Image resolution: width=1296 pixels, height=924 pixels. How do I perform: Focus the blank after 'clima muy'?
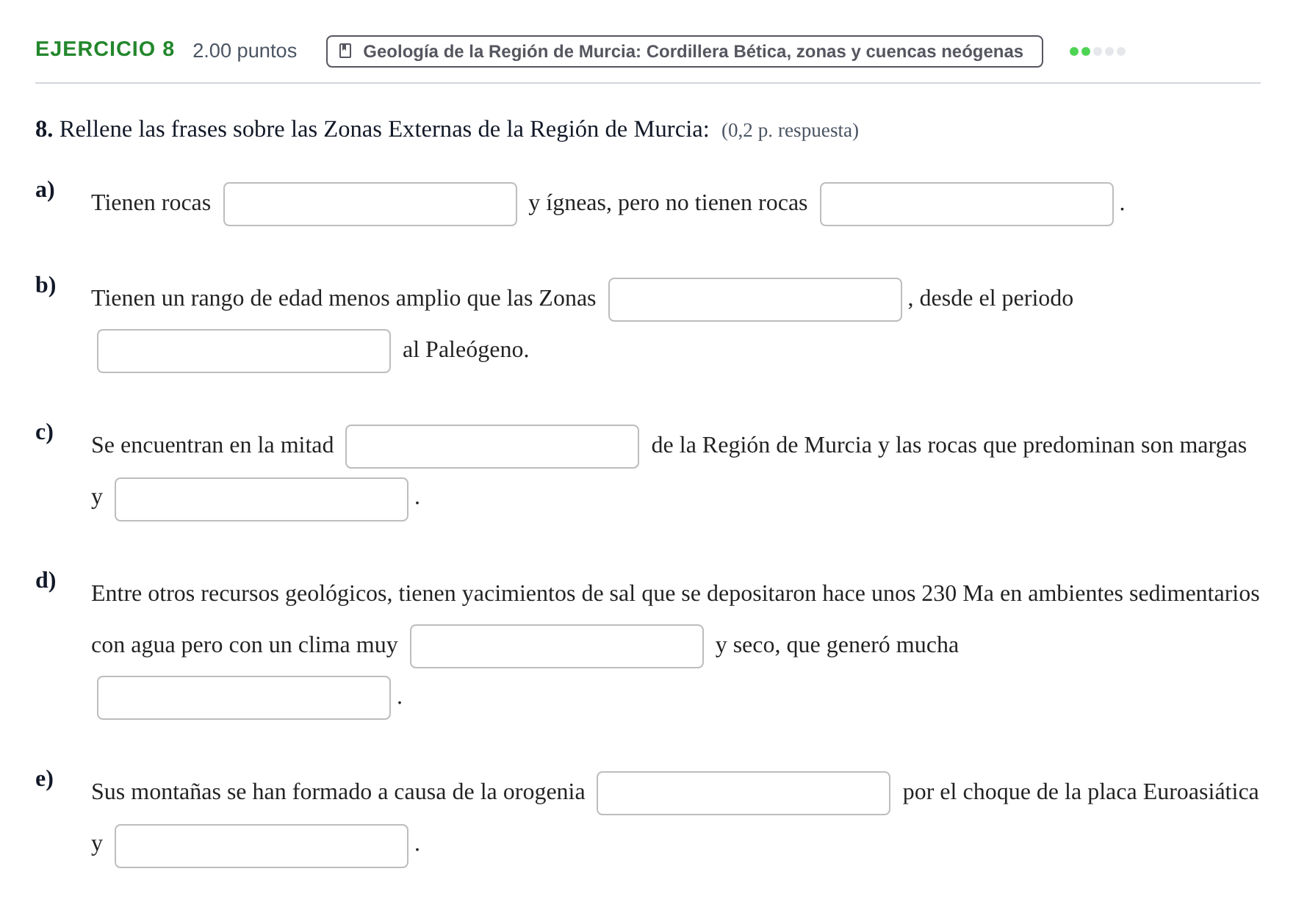[557, 646]
